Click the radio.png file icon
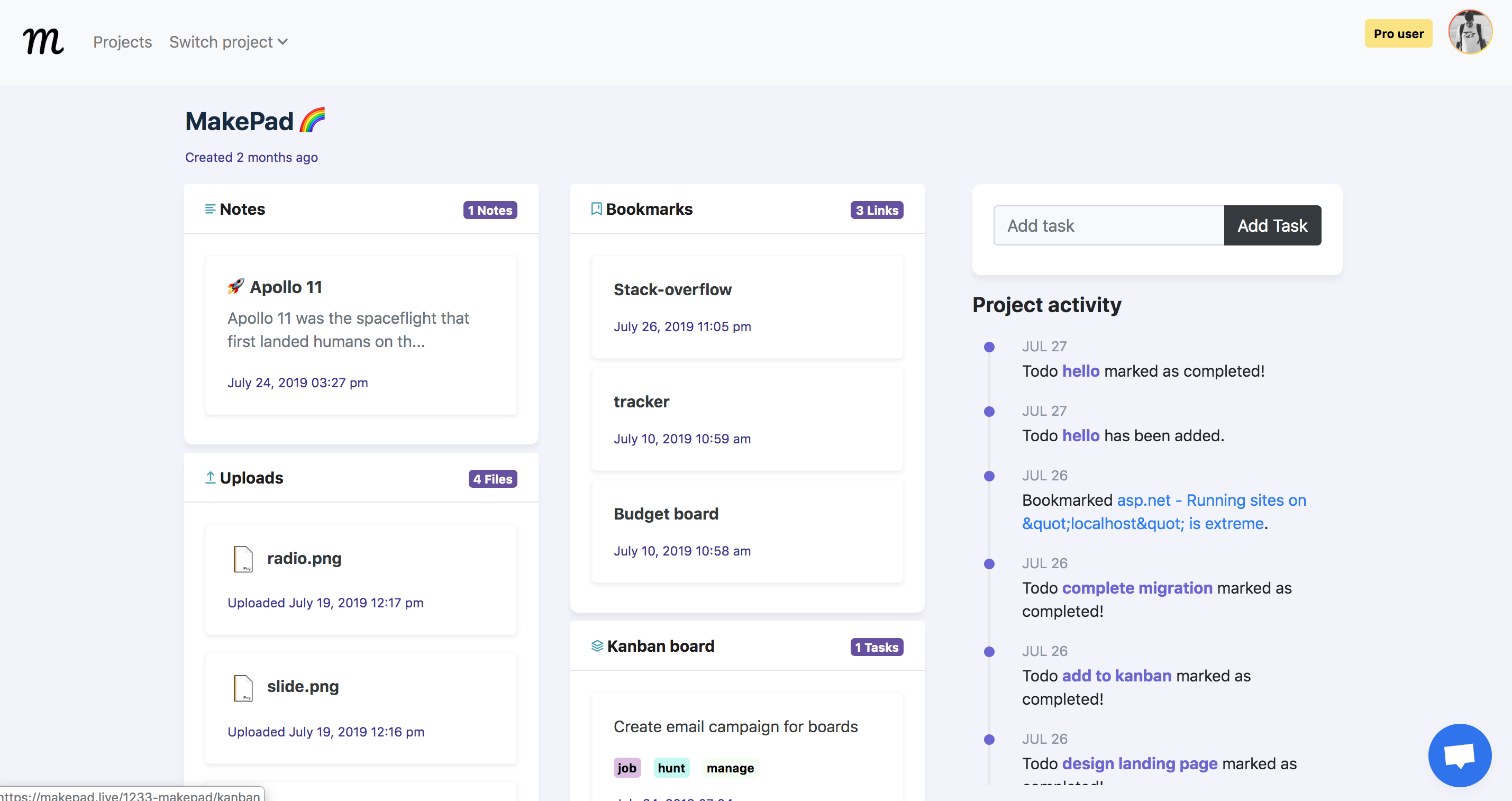This screenshot has height=801, width=1512. pos(243,559)
